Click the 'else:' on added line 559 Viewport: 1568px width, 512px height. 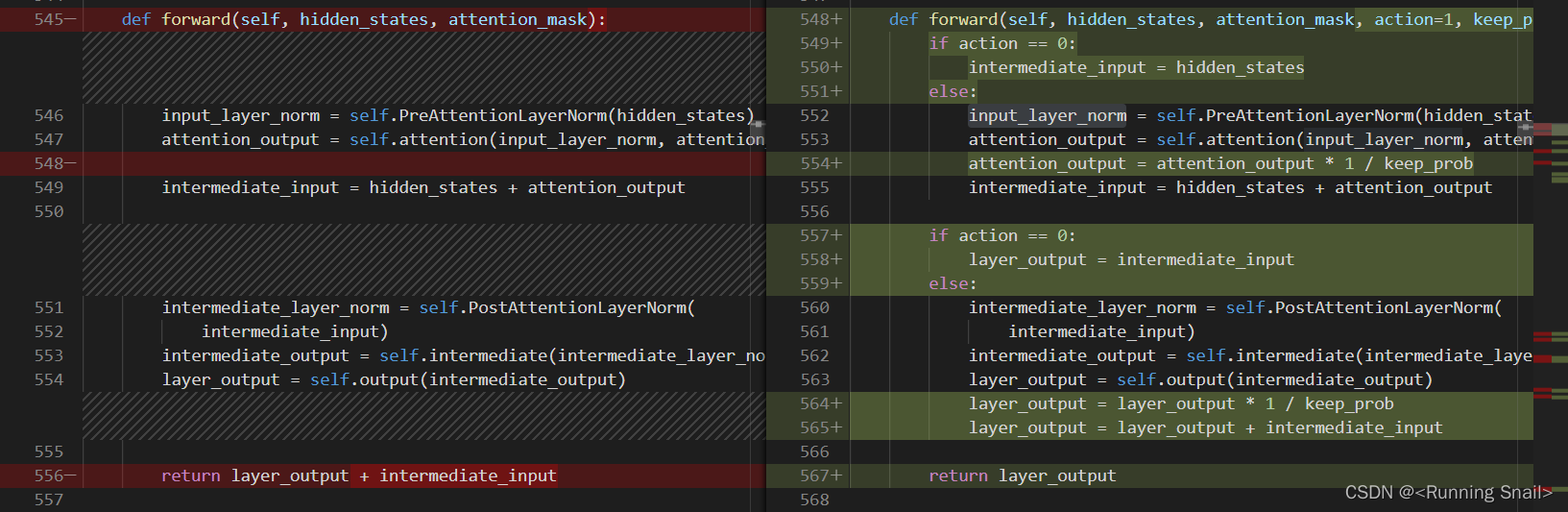pos(953,283)
